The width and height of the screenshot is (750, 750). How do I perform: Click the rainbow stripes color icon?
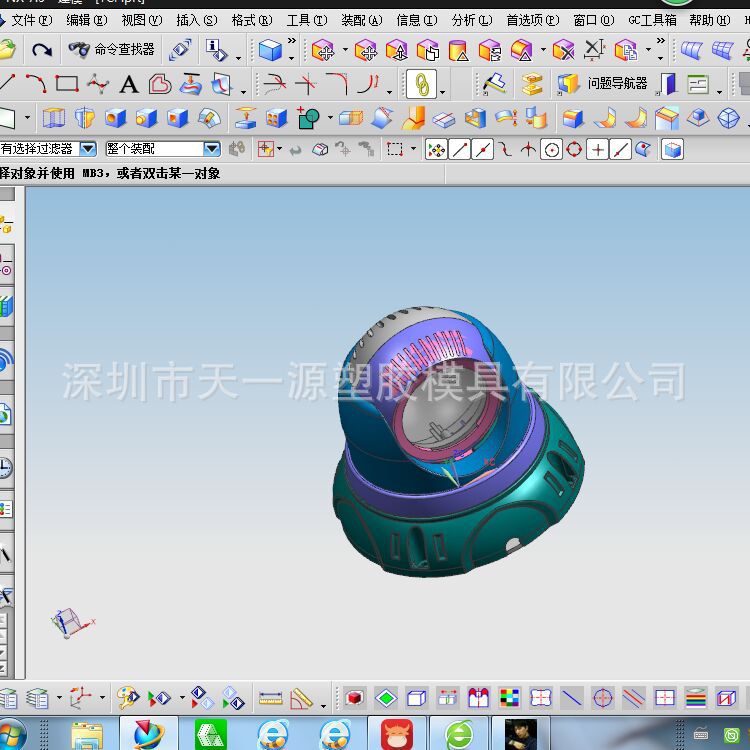696,698
